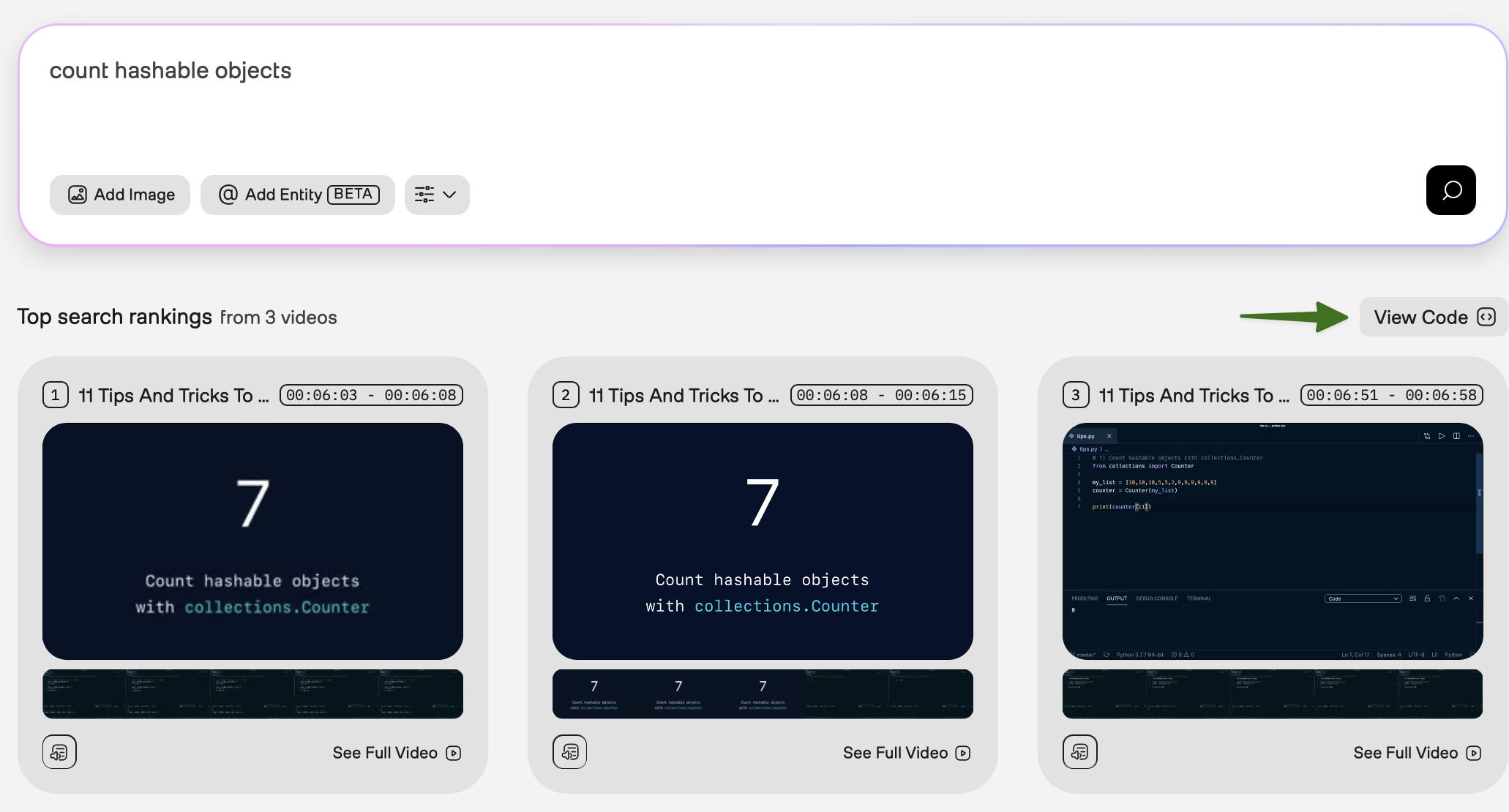Click the transcript icon on result 3

tap(1079, 752)
